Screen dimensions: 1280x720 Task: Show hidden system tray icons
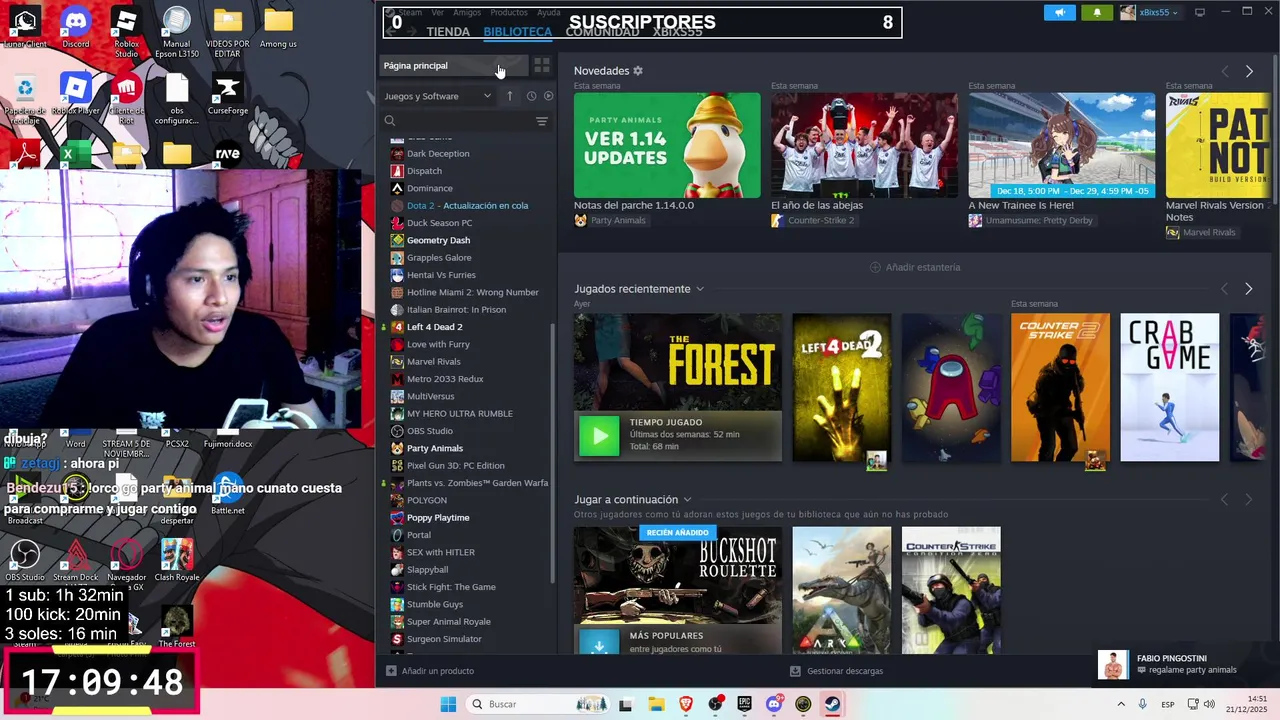pyautogui.click(x=1120, y=704)
